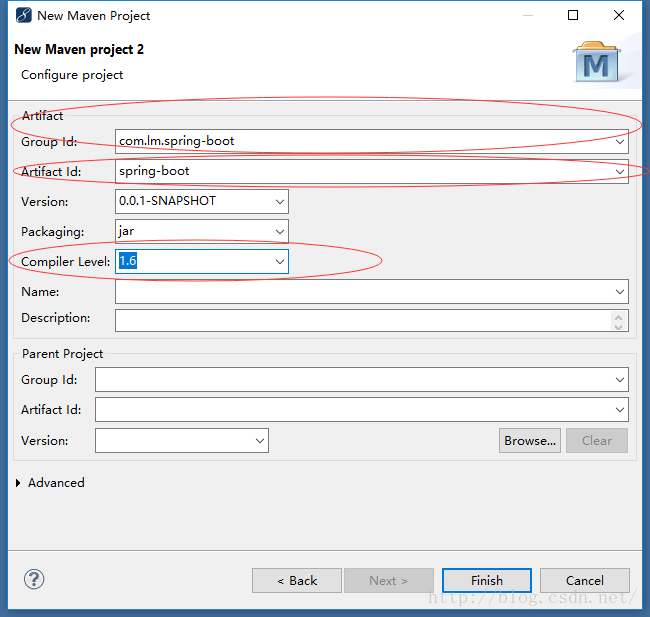The image size is (650, 617).
Task: Open the Compiler Level dropdown
Action: pyautogui.click(x=279, y=261)
